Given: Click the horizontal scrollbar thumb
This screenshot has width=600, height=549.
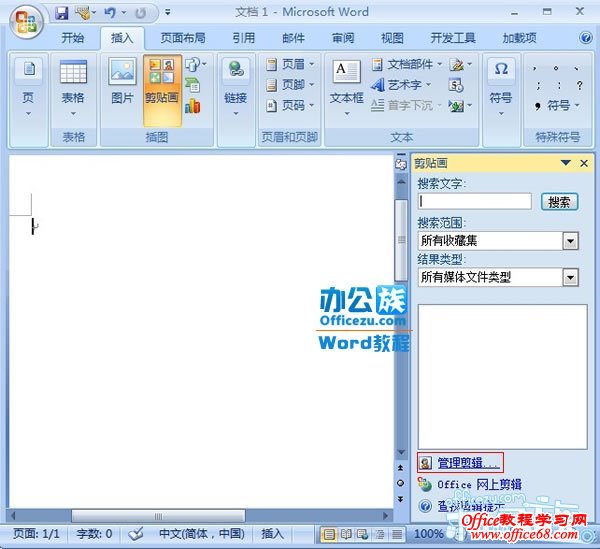Looking at the screenshot, I should click(x=158, y=516).
